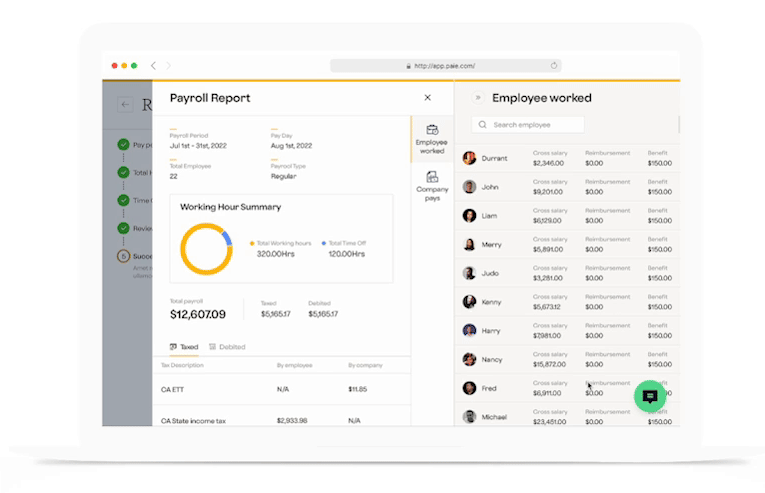Click the By employee column header
Image resolution: width=765 pixels, height=493 pixels.
[x=295, y=365]
